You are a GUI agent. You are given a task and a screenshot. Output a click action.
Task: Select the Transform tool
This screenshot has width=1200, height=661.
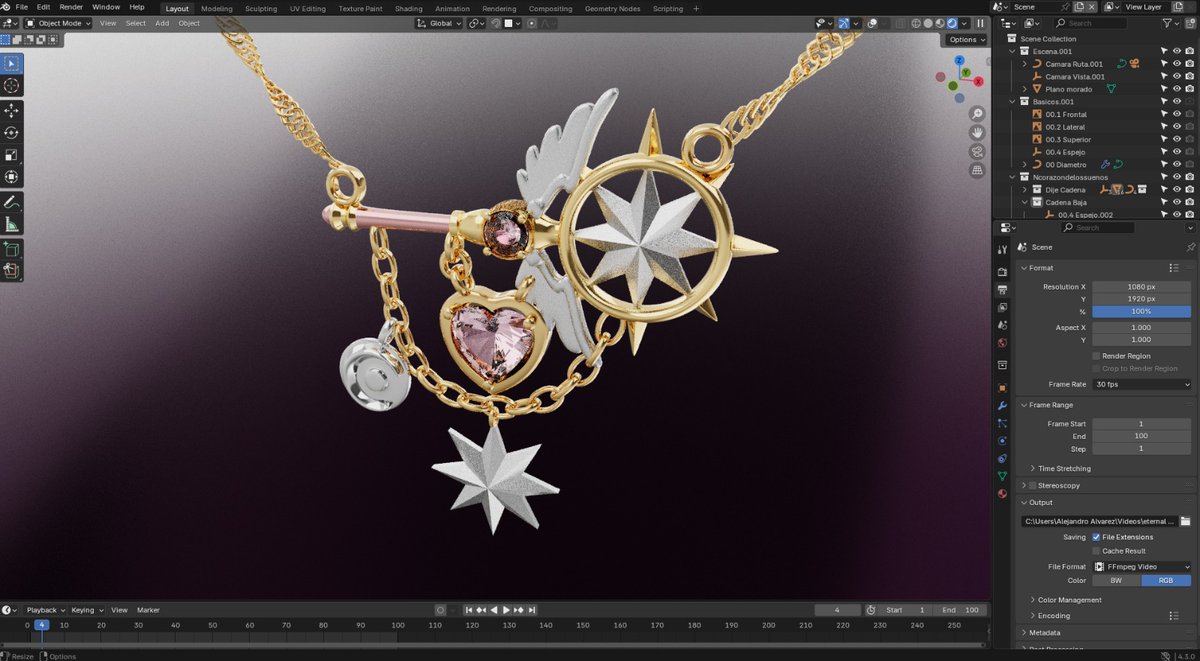tap(12, 176)
